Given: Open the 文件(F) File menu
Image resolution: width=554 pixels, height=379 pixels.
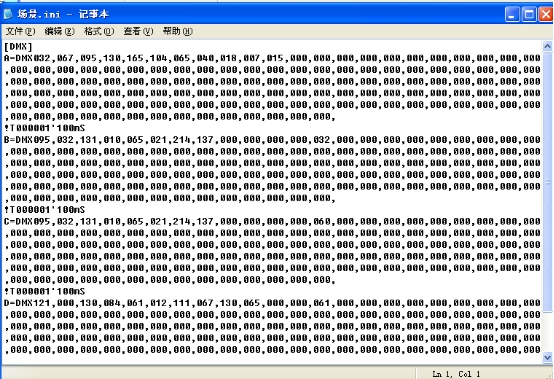Looking at the screenshot, I should (x=20, y=31).
